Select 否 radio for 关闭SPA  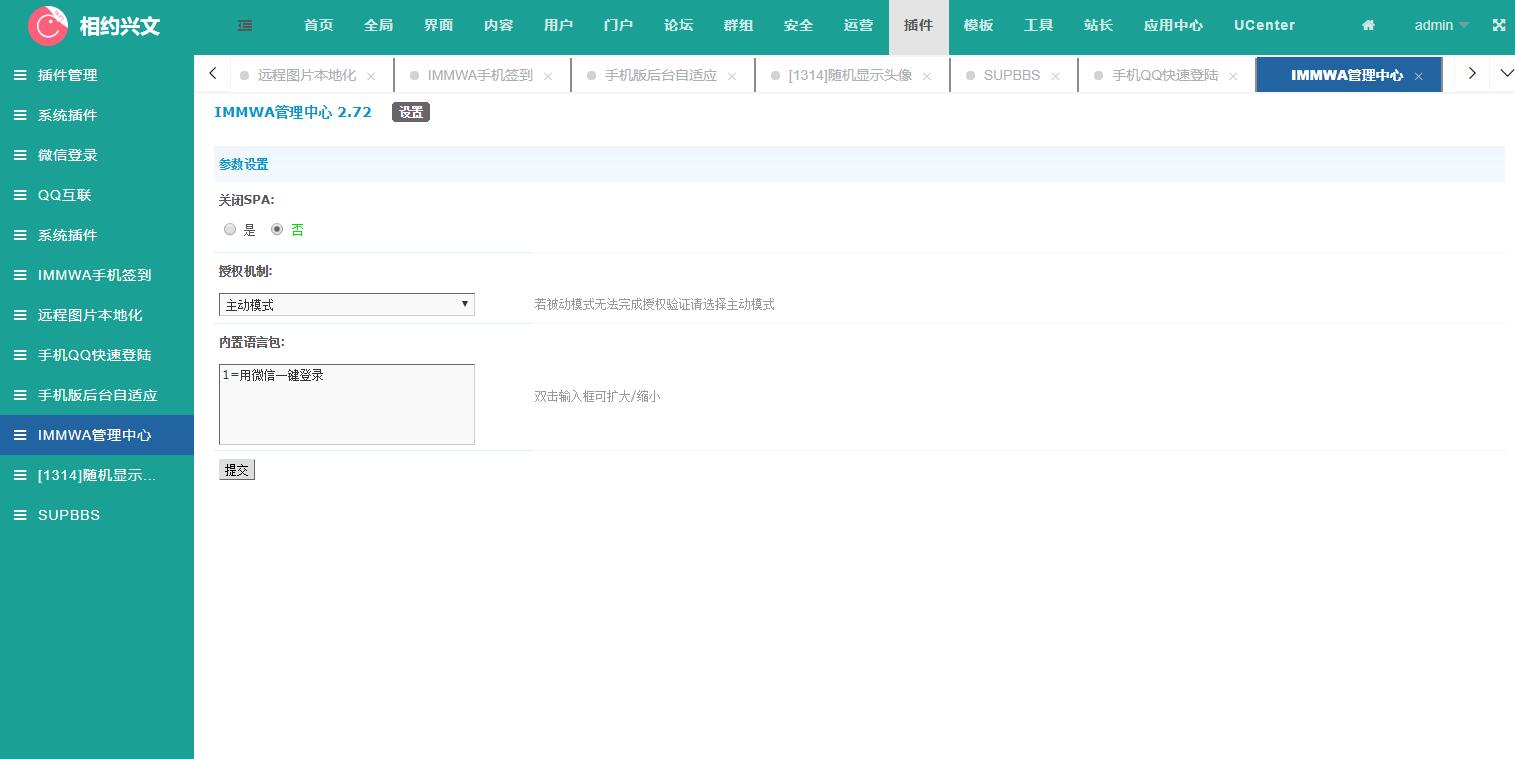(x=277, y=229)
